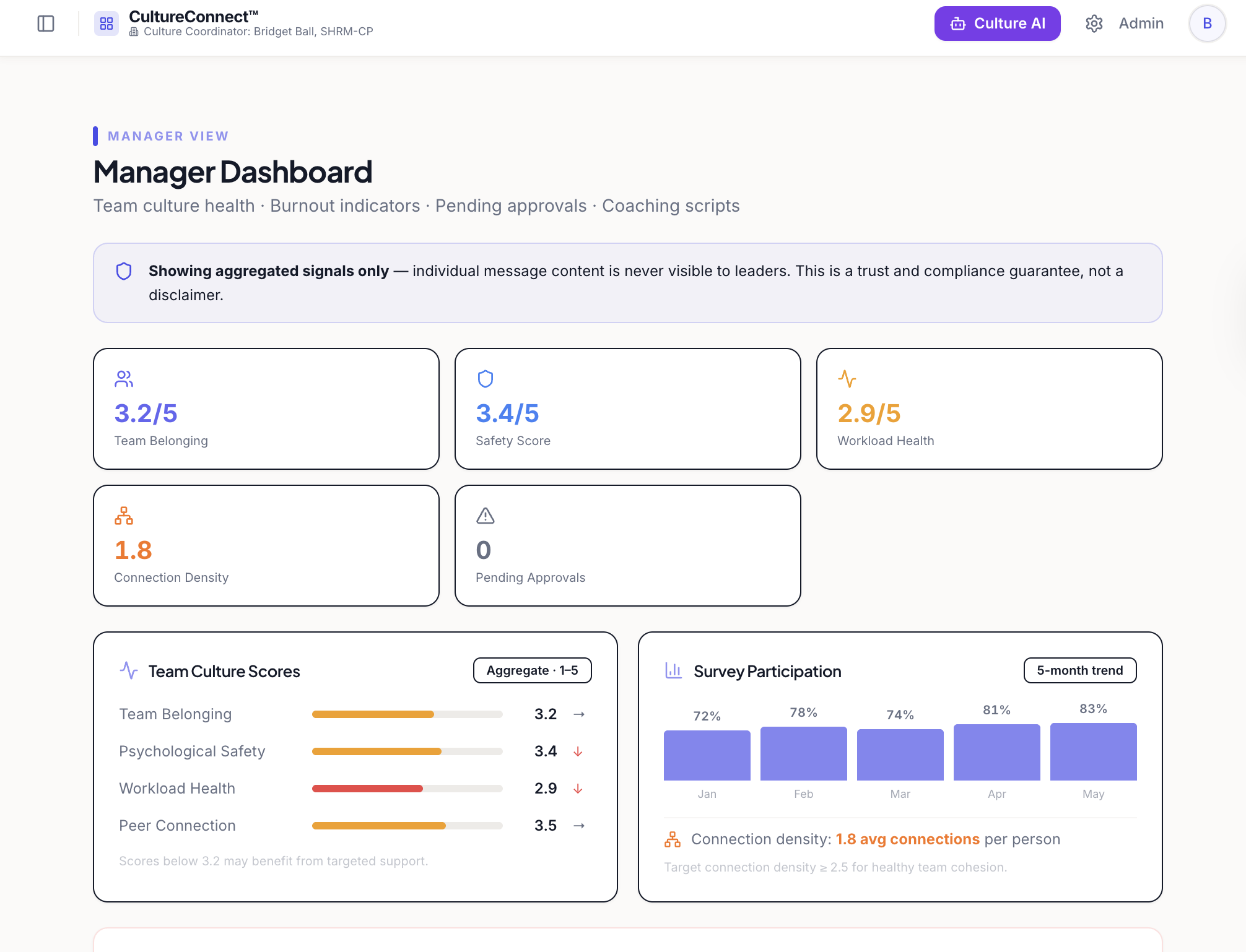The width and height of the screenshot is (1246, 952).
Task: Click the shield icon in privacy notice
Action: click(124, 271)
